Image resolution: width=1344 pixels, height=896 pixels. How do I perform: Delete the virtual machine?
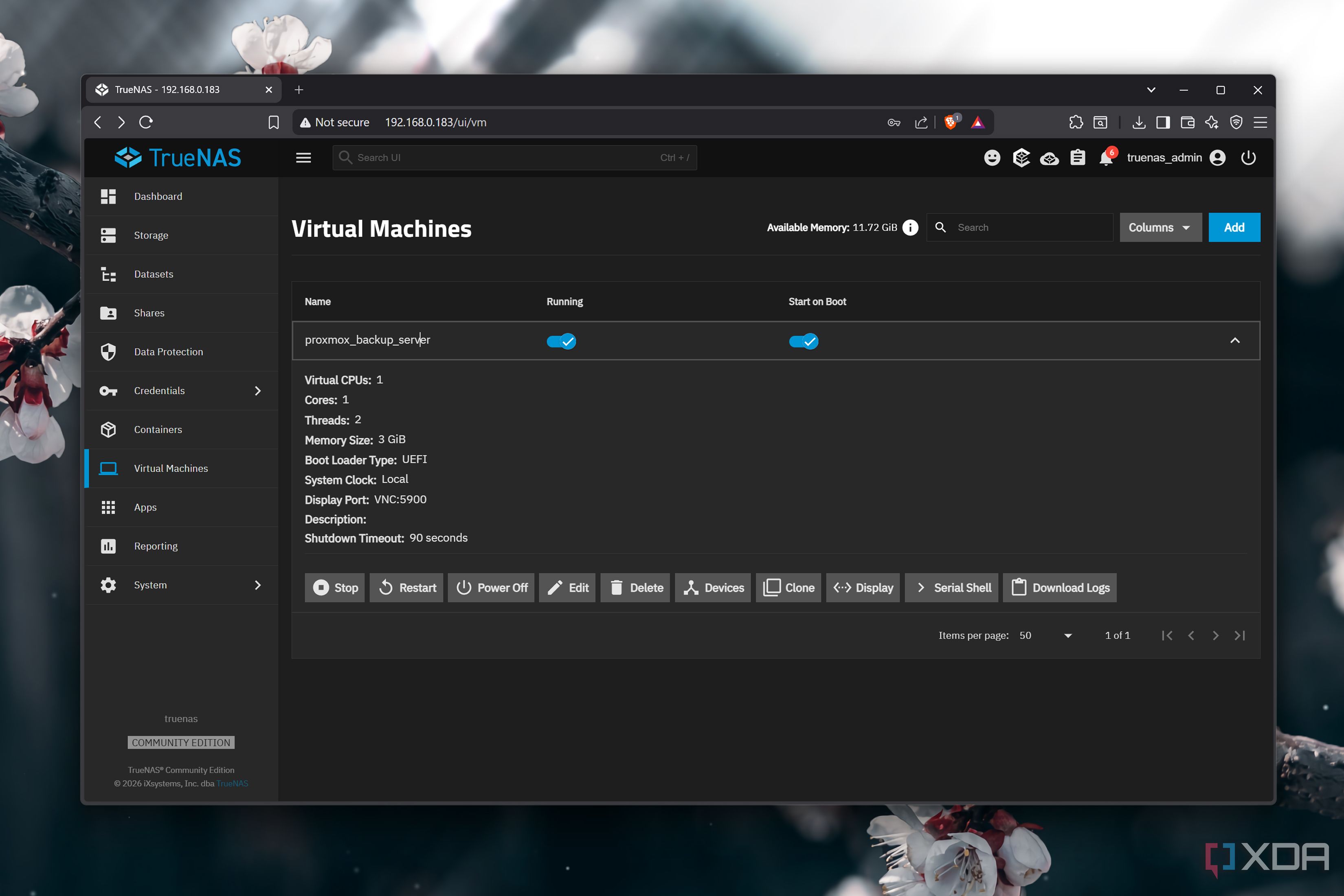(635, 587)
